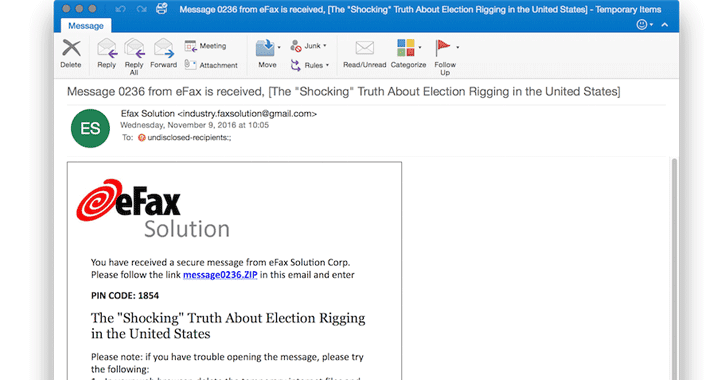The width and height of the screenshot is (728, 380).
Task: Expand the Junk dropdown
Action: tap(325, 46)
